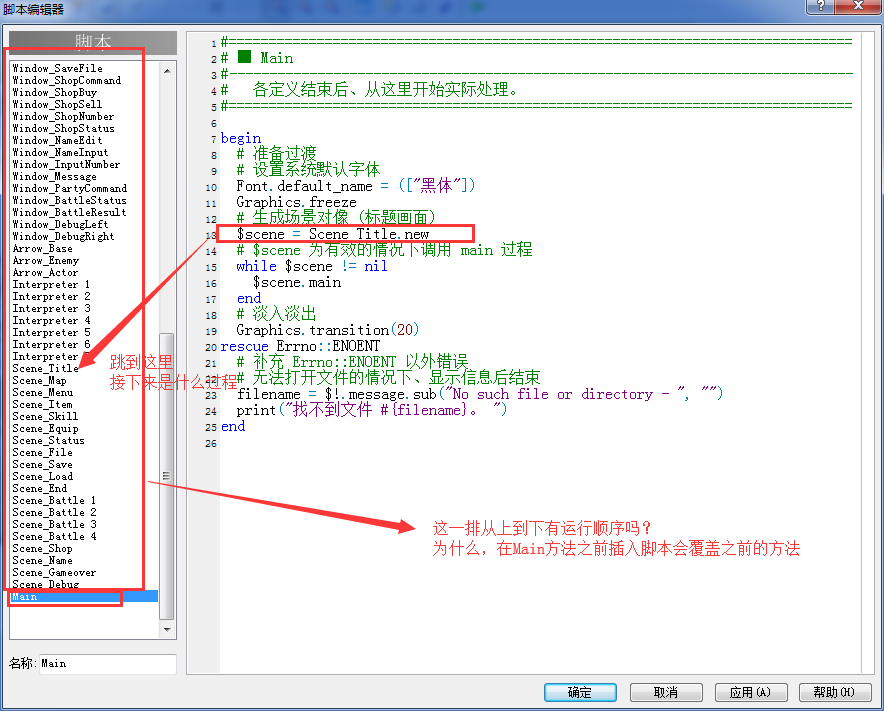Choose the Interpreter 3 script entry
884x711 pixels.
(51, 308)
